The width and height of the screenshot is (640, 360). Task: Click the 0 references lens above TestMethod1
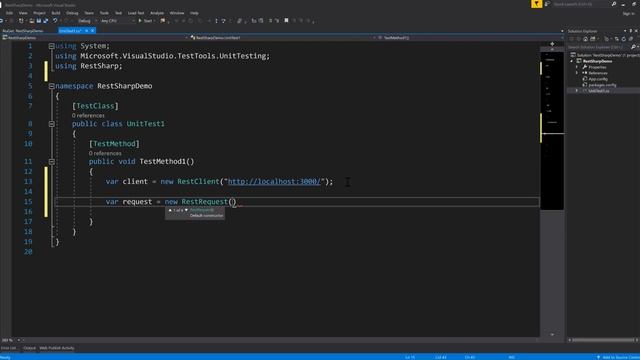click(x=105, y=153)
